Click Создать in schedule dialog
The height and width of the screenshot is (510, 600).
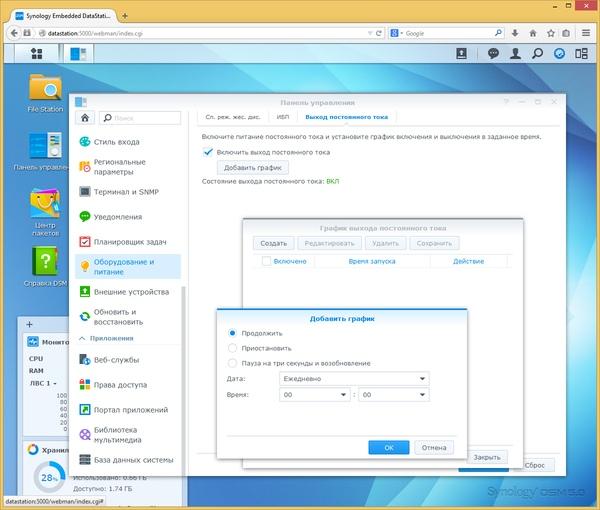pyautogui.click(x=274, y=243)
